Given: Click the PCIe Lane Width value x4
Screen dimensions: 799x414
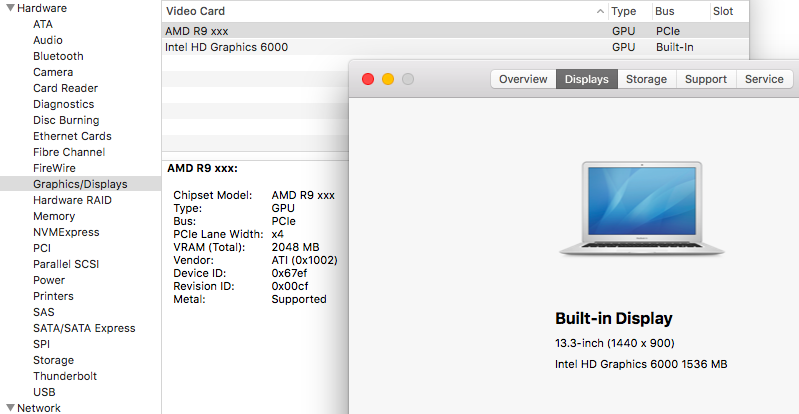Looking at the screenshot, I should tap(278, 234).
